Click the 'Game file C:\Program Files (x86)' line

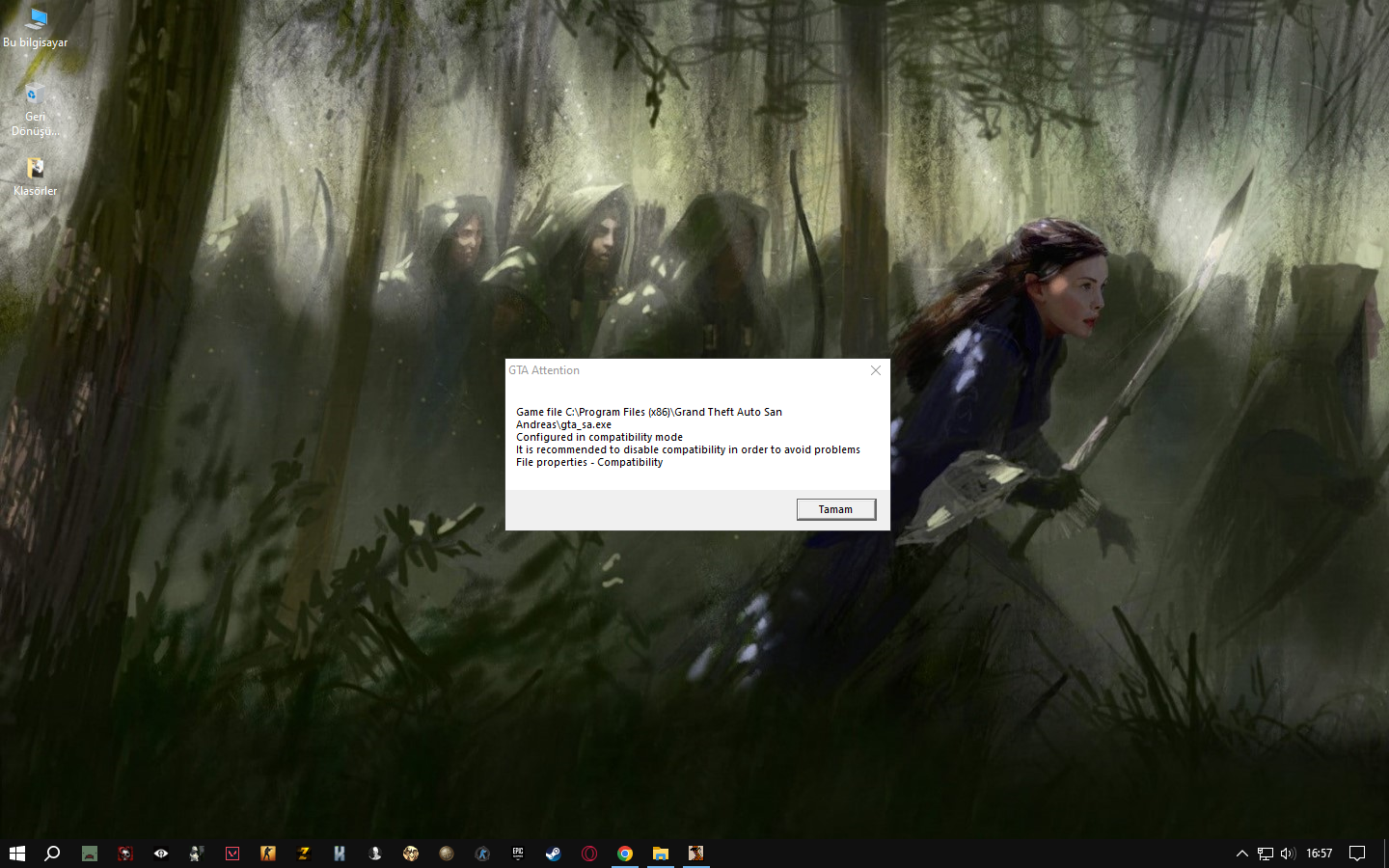(649, 412)
